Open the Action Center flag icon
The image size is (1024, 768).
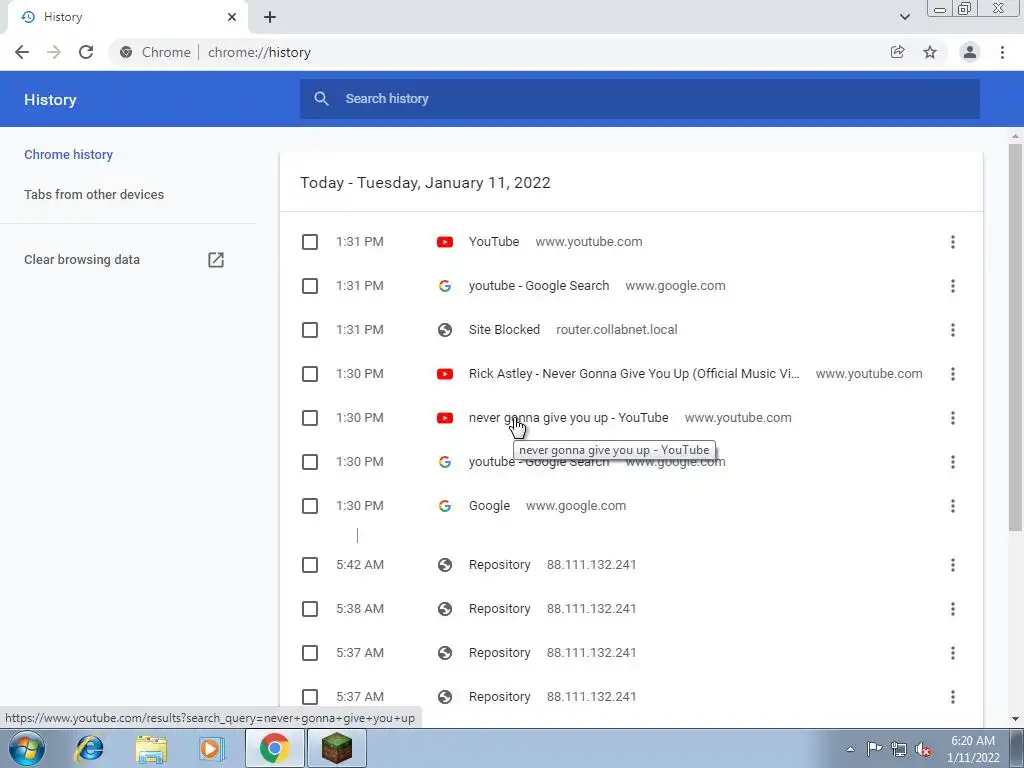874,749
